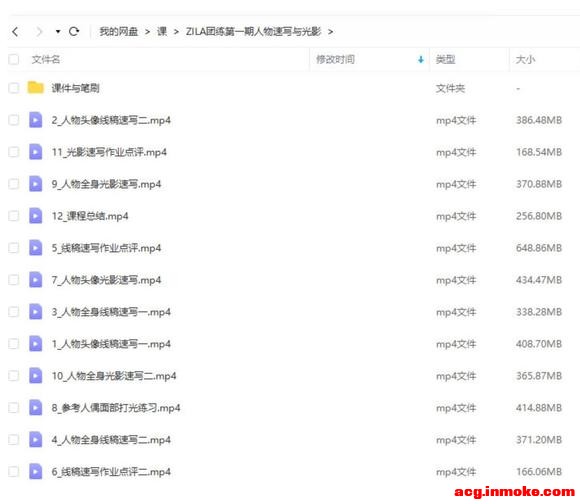580x504 pixels.
Task: Open the 课件与笔刷 folder icon
Action: (x=36, y=88)
